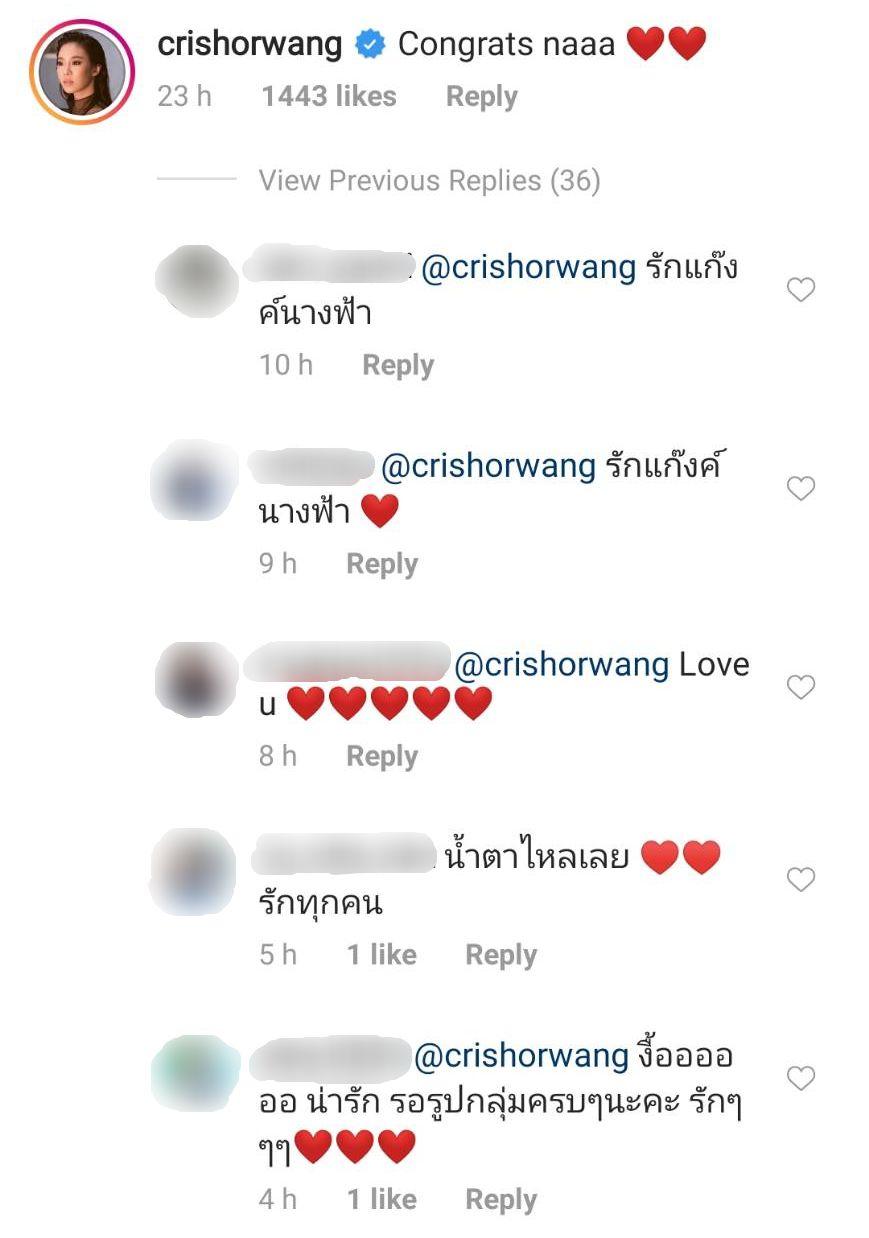View '1 like' on the 5 h comment

point(382,956)
